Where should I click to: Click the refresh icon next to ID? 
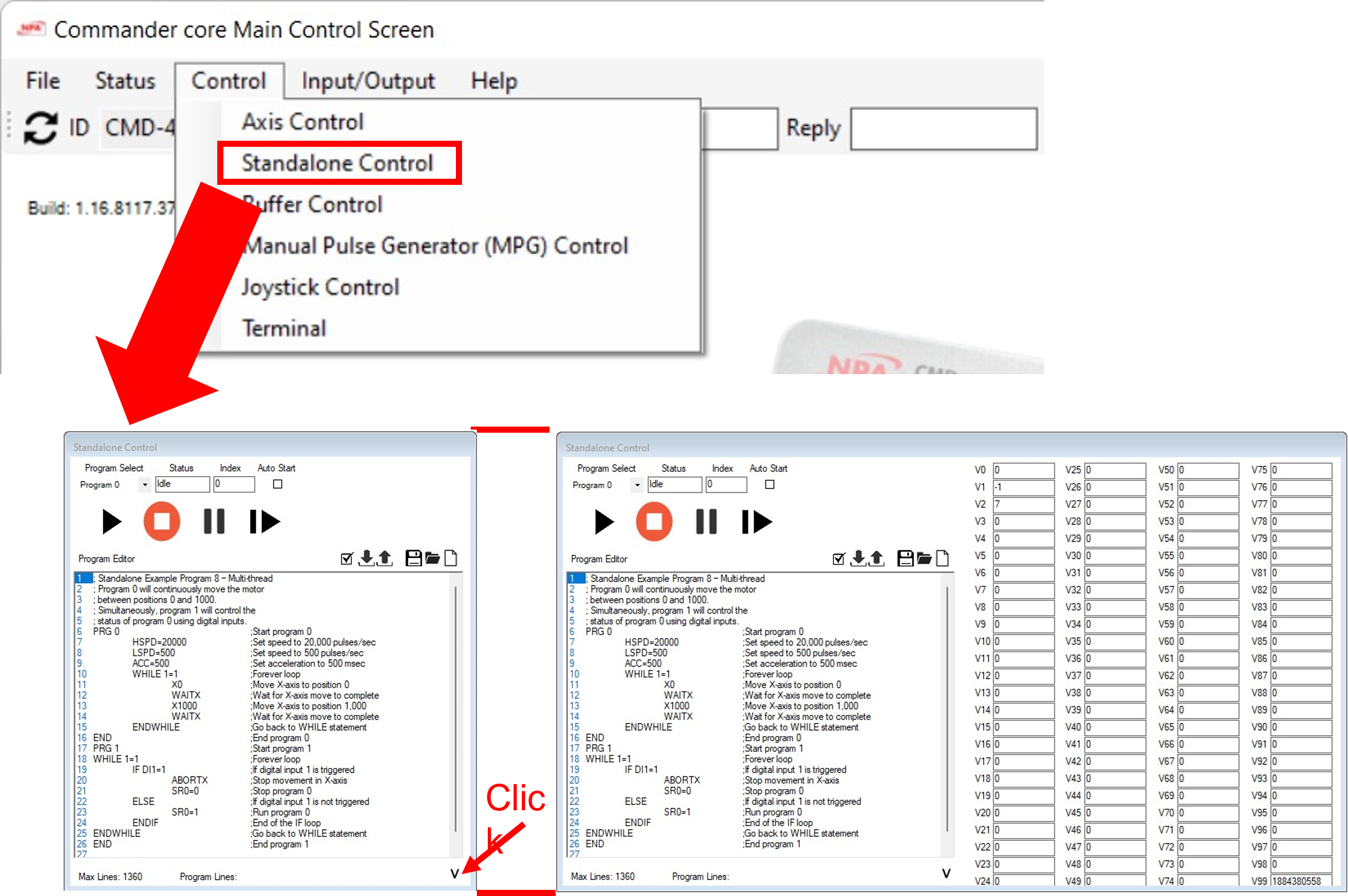click(x=41, y=128)
